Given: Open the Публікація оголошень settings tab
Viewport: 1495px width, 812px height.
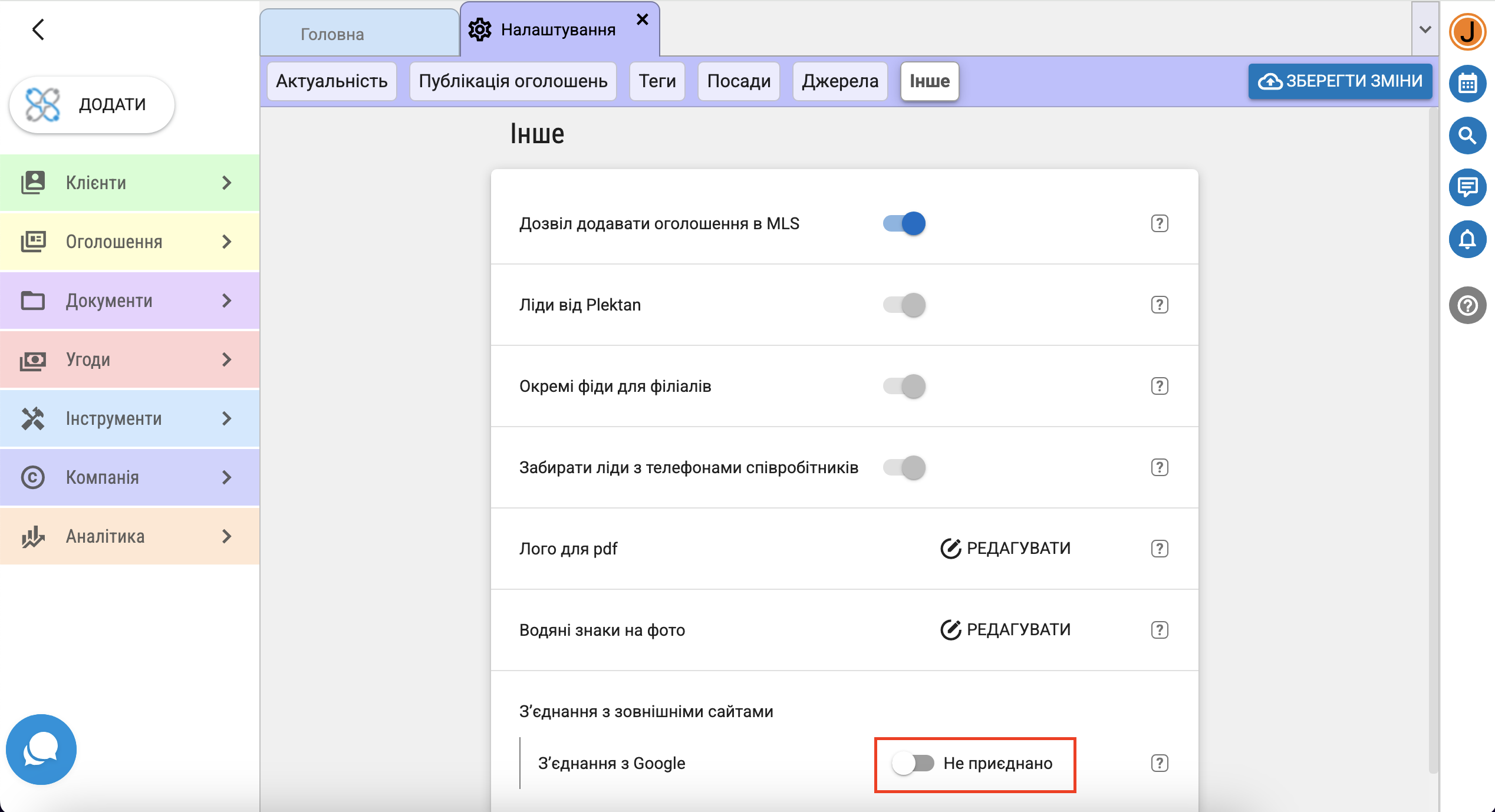Looking at the screenshot, I should [512, 81].
